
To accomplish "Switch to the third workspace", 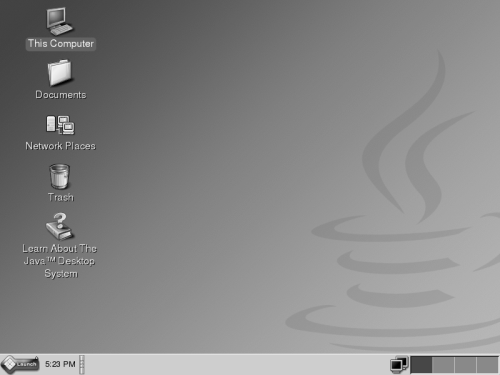I will [x=465, y=364].
